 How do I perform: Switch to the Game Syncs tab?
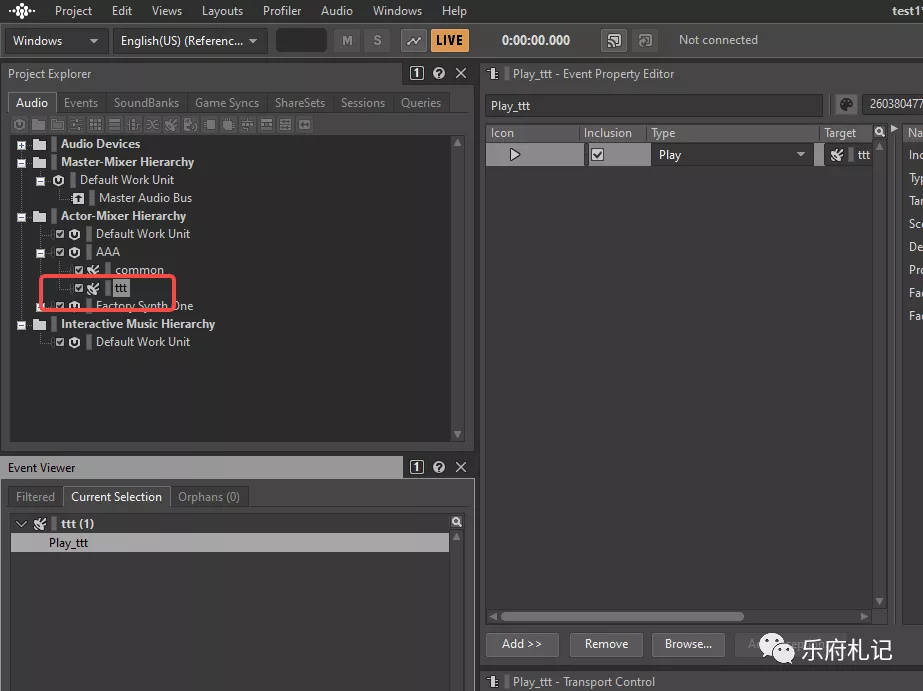click(227, 102)
